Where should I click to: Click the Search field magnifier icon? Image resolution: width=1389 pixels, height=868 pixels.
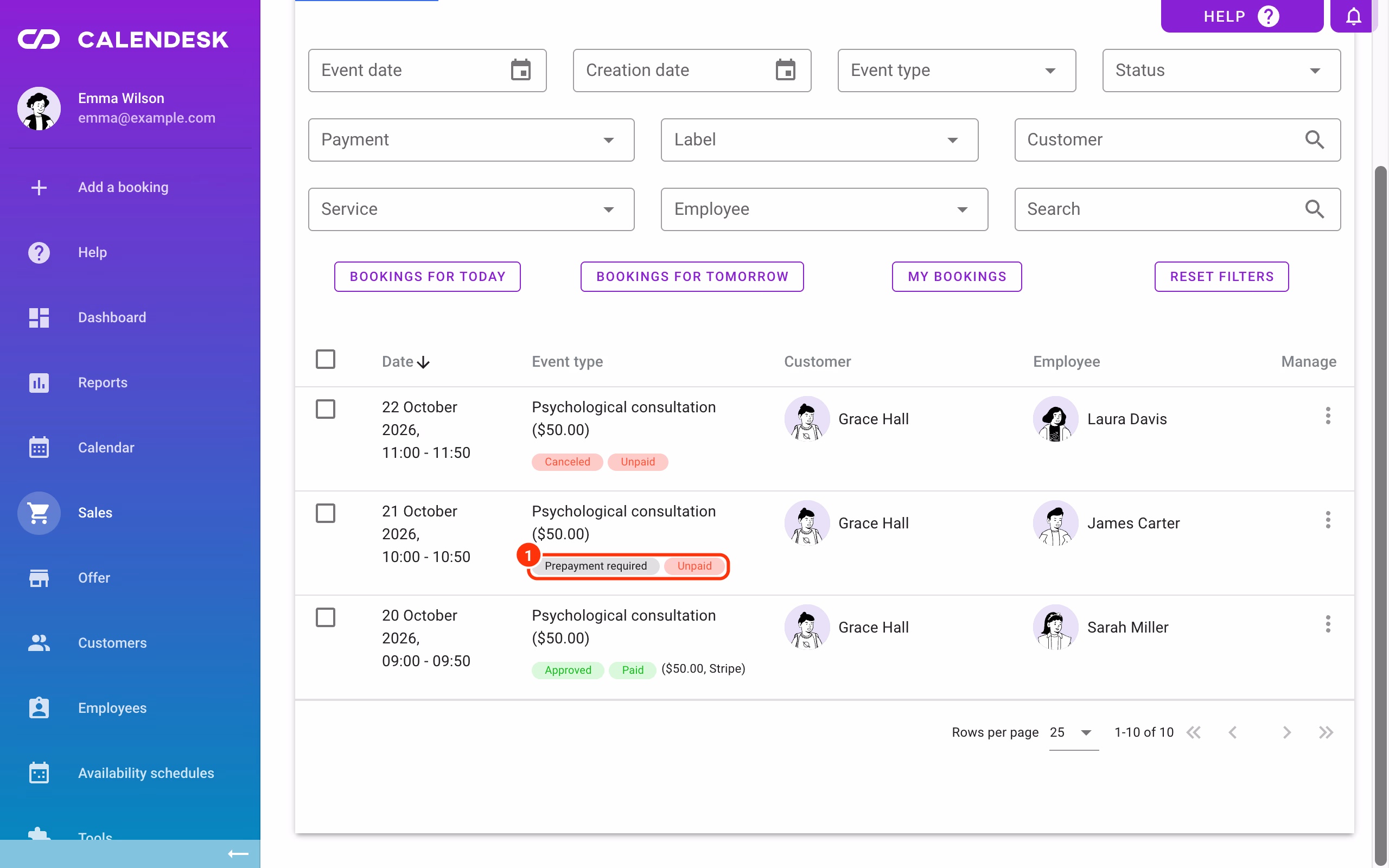1314,209
